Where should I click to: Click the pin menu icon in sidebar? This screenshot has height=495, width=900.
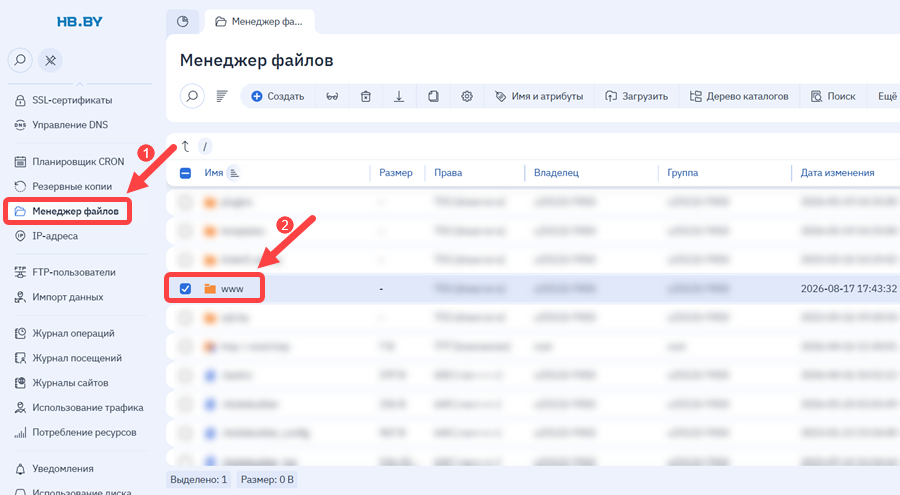point(51,60)
